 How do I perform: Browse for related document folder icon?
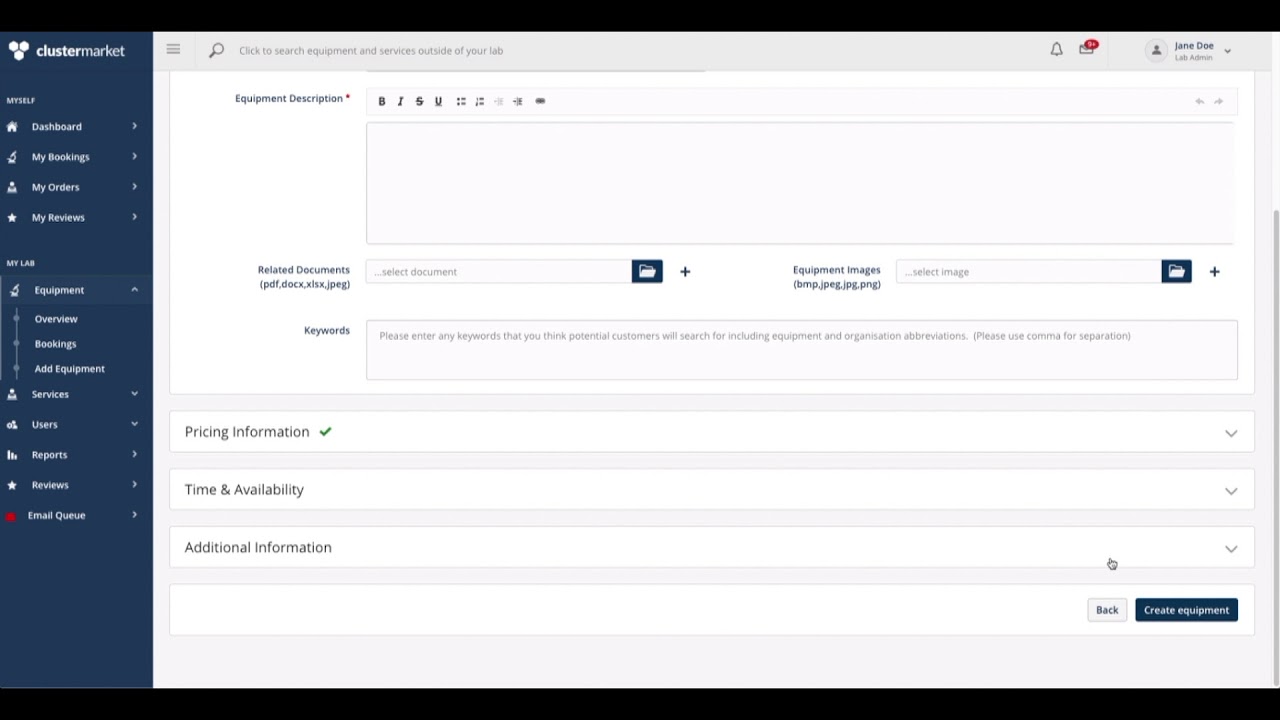647,271
